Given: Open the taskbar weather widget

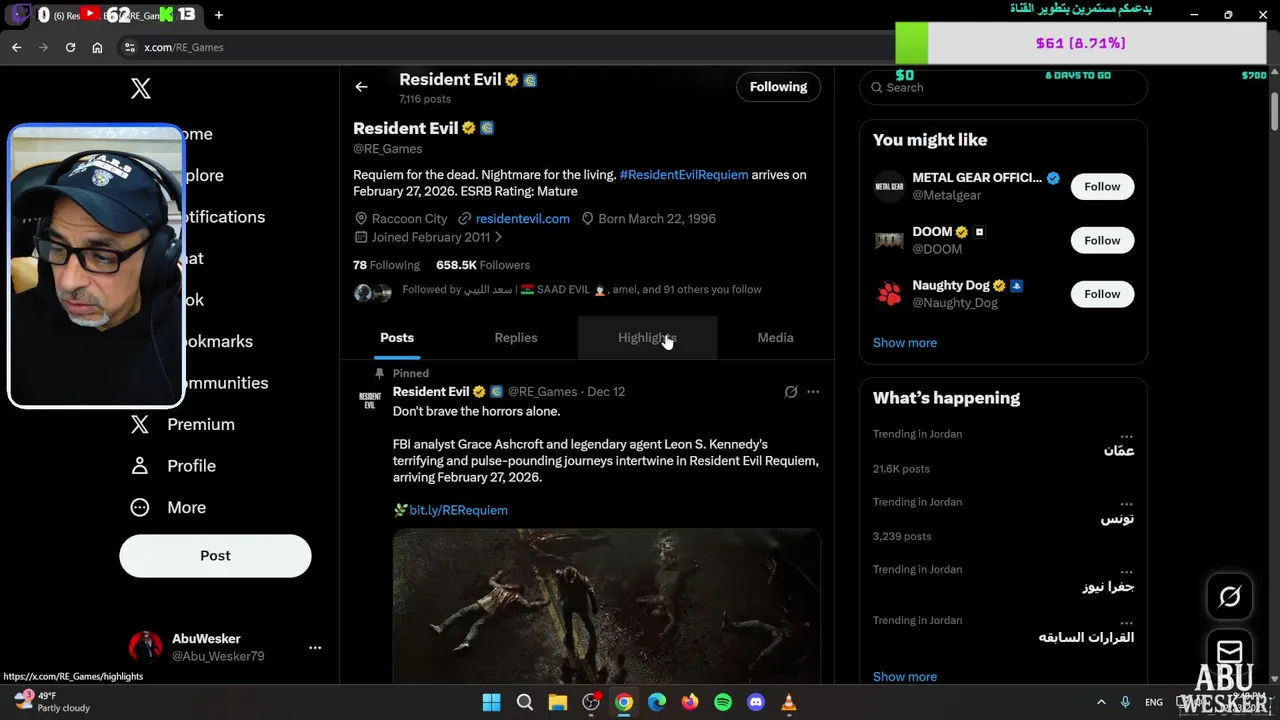Looking at the screenshot, I should [52, 702].
